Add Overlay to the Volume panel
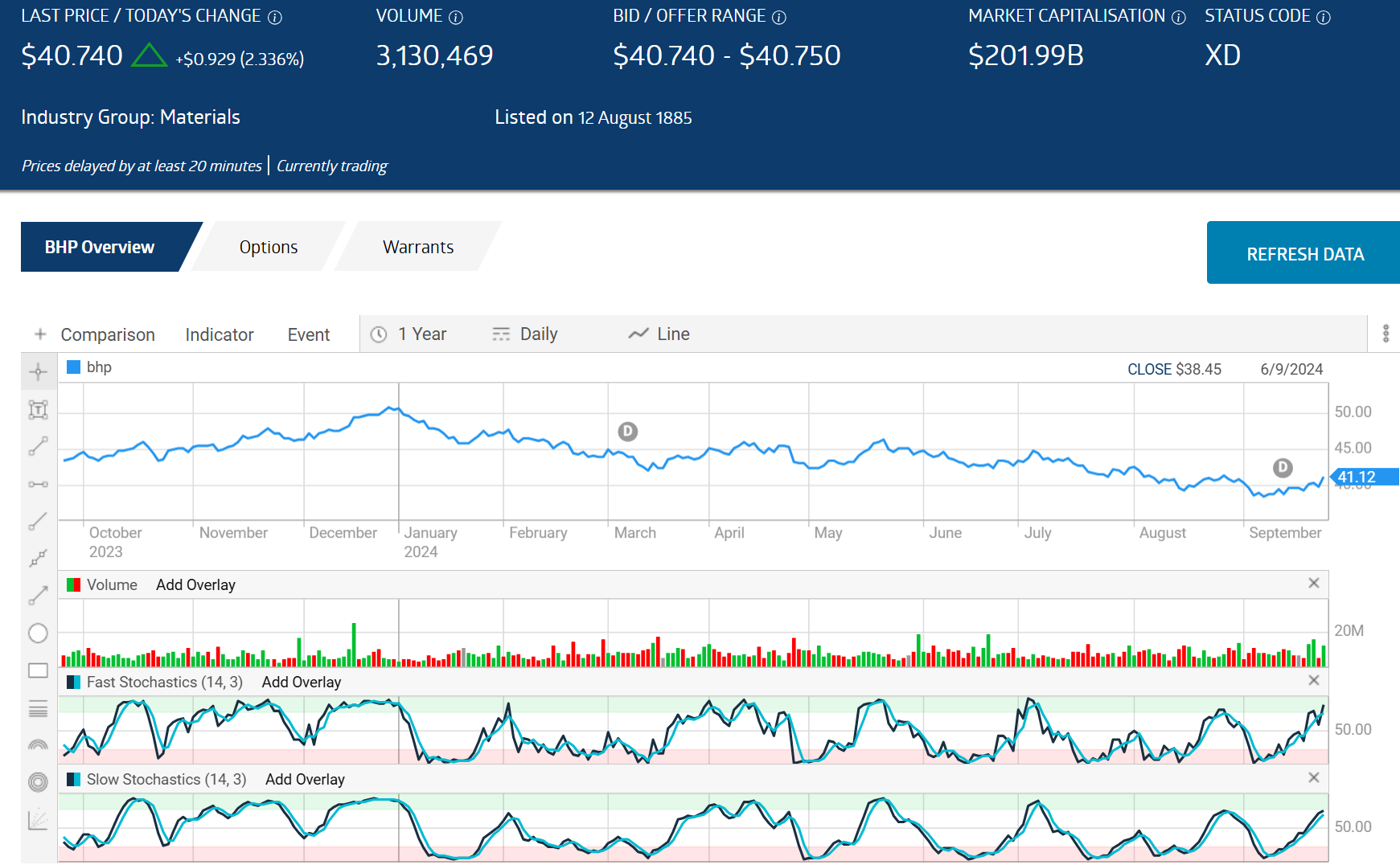 coord(195,584)
